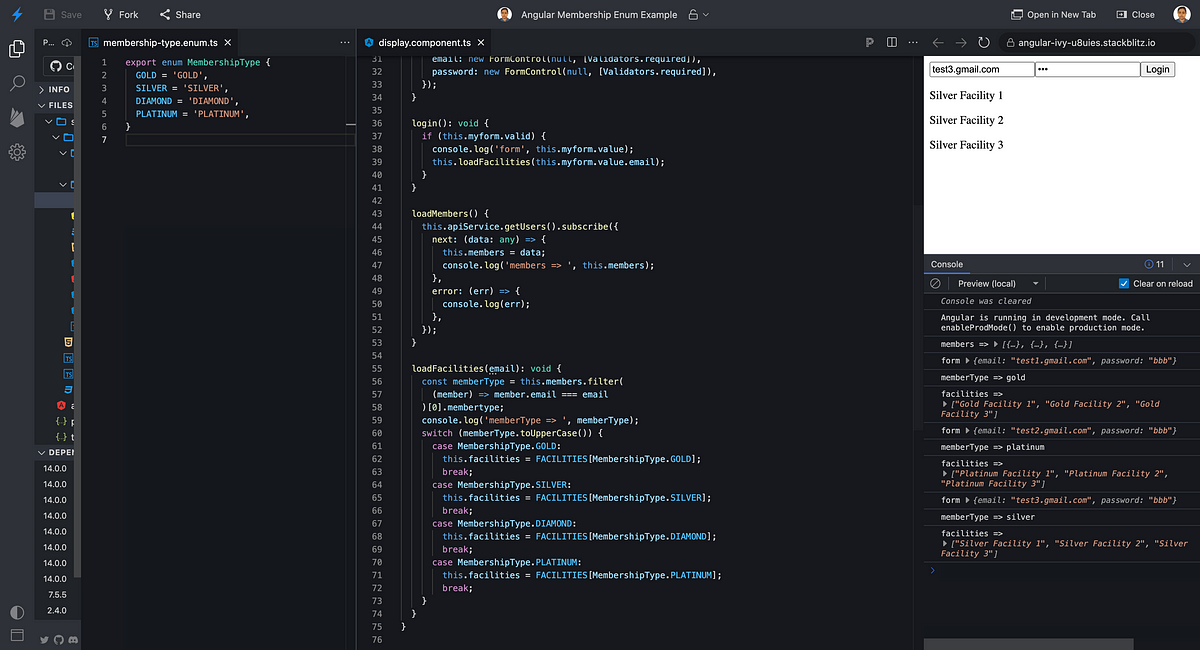This screenshot has height=650, width=1200.
Task: Expand the members array in console
Action: click(x=996, y=344)
